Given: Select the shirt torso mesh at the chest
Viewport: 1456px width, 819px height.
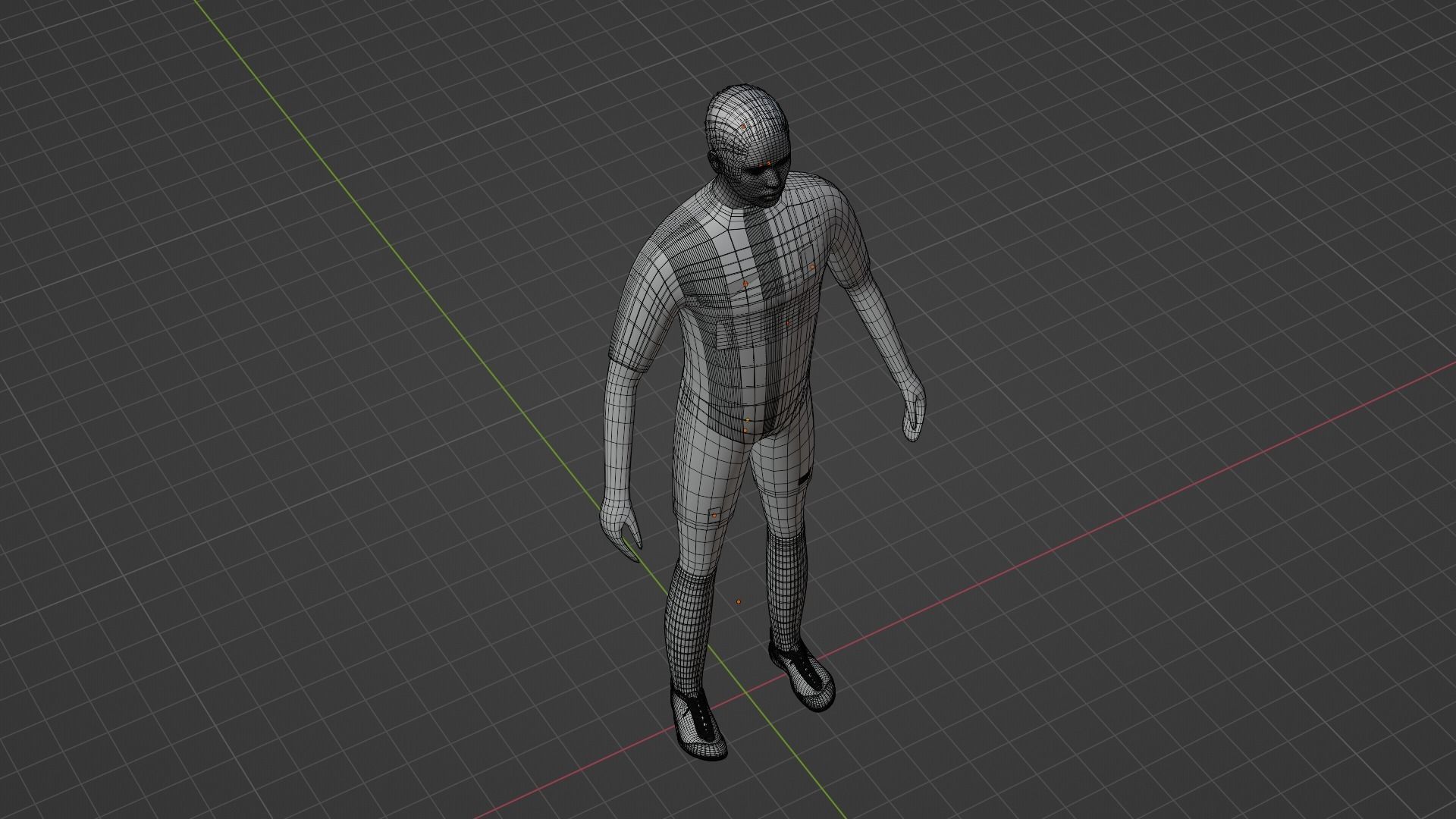Looking at the screenshot, I should pos(747,303).
